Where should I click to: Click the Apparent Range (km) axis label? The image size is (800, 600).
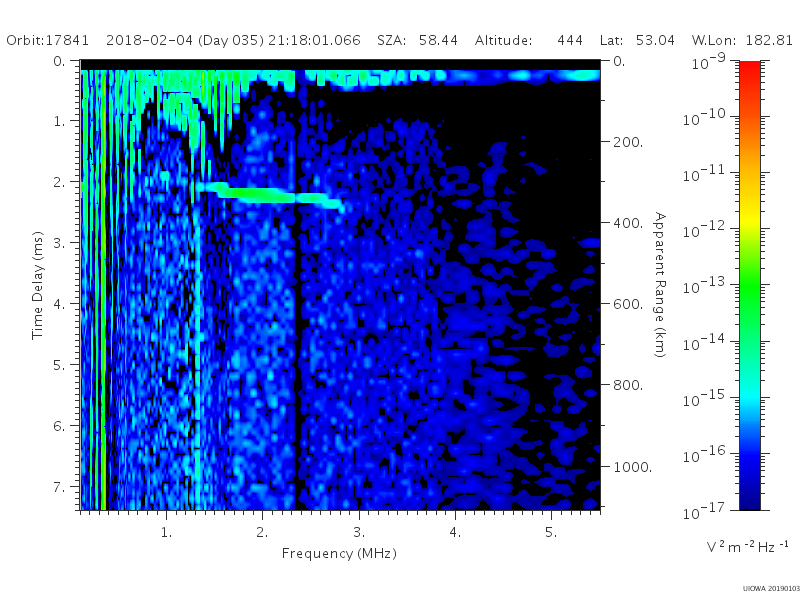tap(660, 285)
